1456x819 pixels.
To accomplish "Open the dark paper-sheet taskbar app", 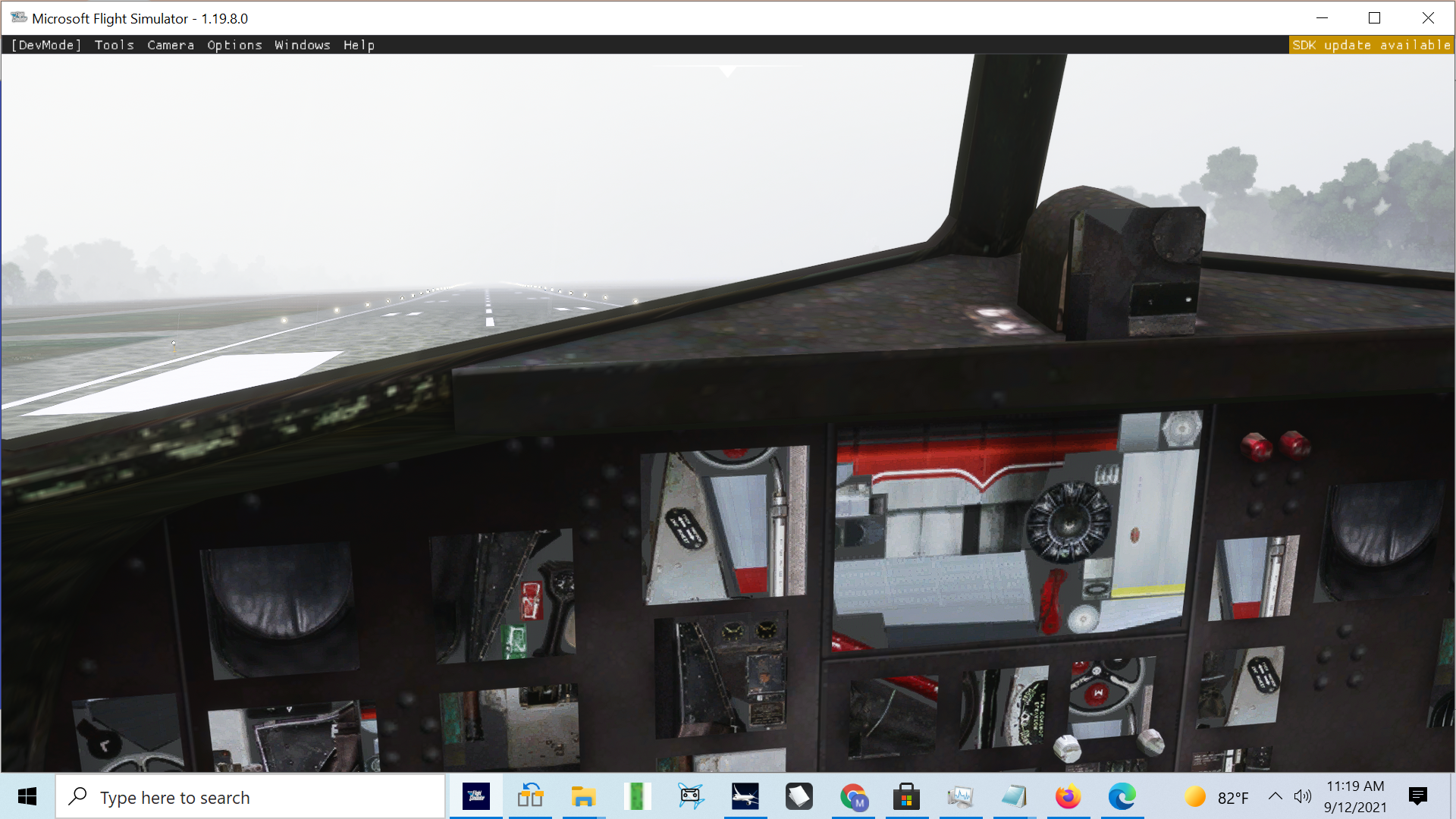I will point(799,796).
